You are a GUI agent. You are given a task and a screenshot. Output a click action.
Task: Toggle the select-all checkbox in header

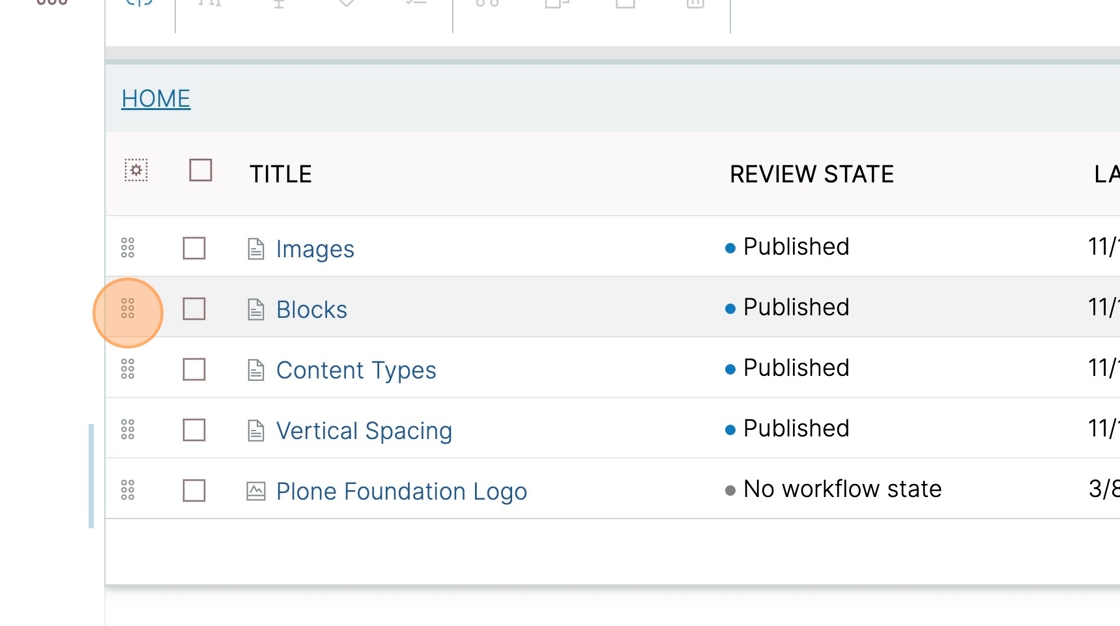point(201,170)
